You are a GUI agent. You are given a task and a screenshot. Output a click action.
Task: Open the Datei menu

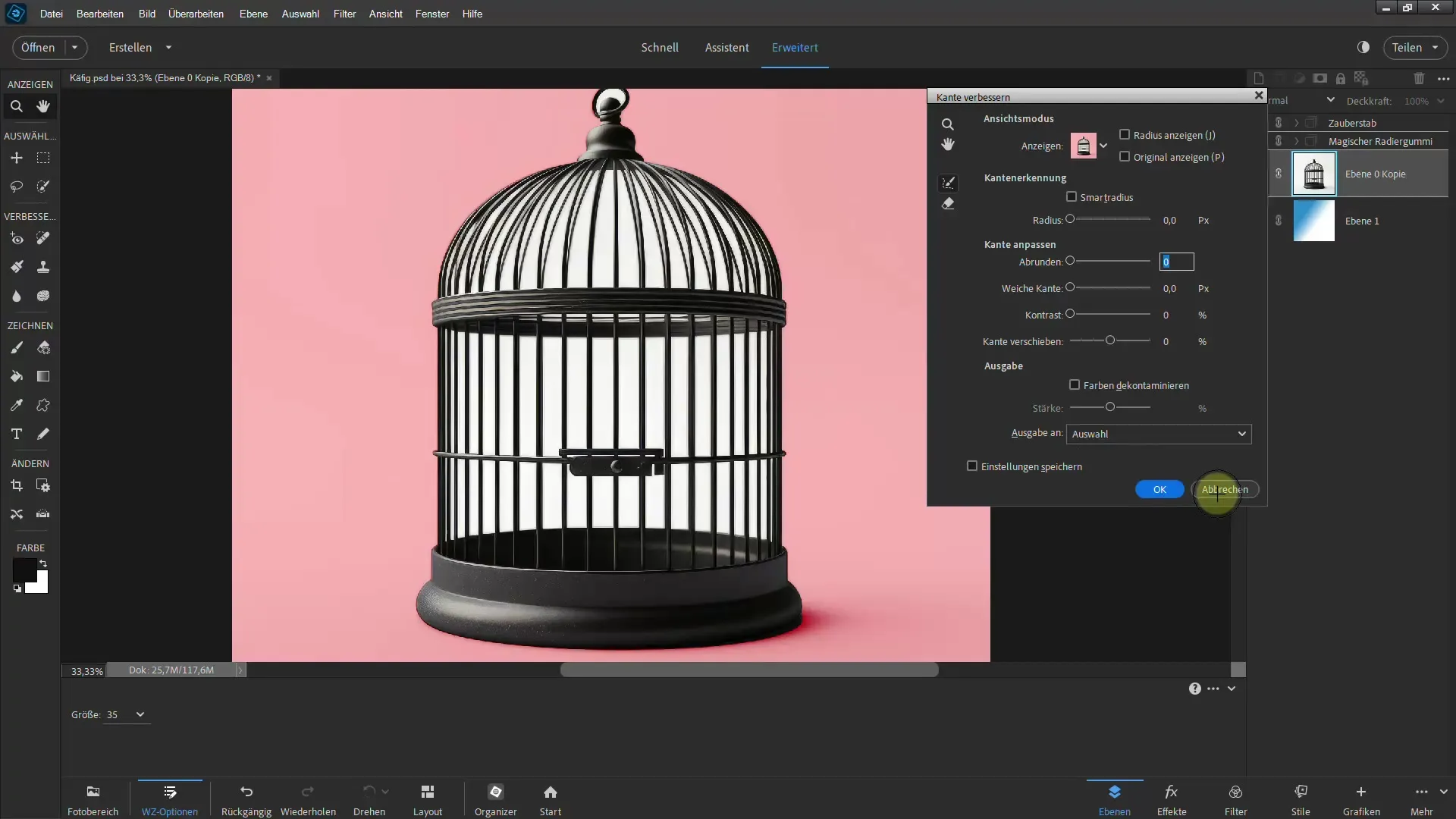tap(51, 14)
